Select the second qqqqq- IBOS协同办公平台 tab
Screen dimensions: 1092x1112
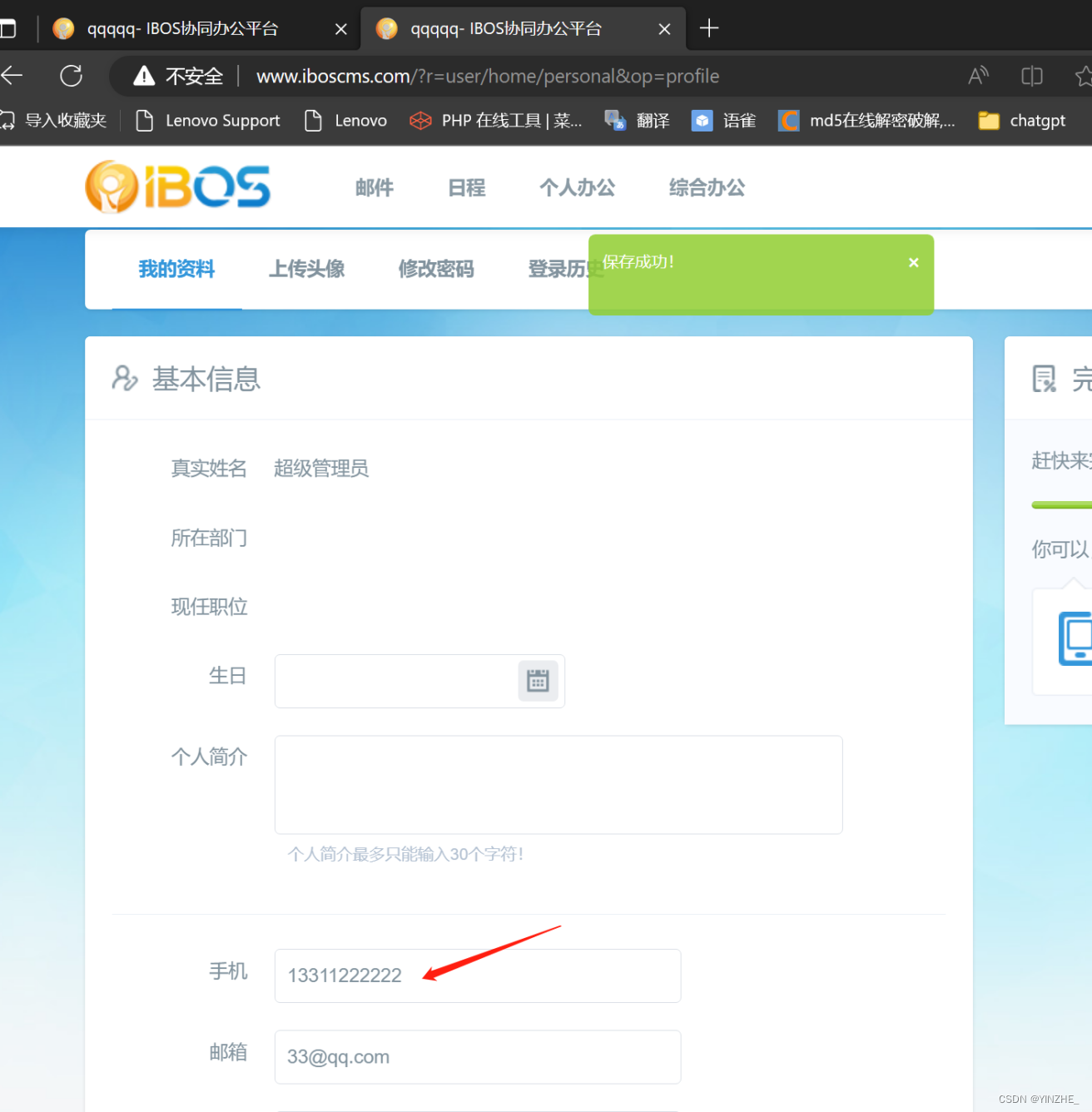(523, 28)
